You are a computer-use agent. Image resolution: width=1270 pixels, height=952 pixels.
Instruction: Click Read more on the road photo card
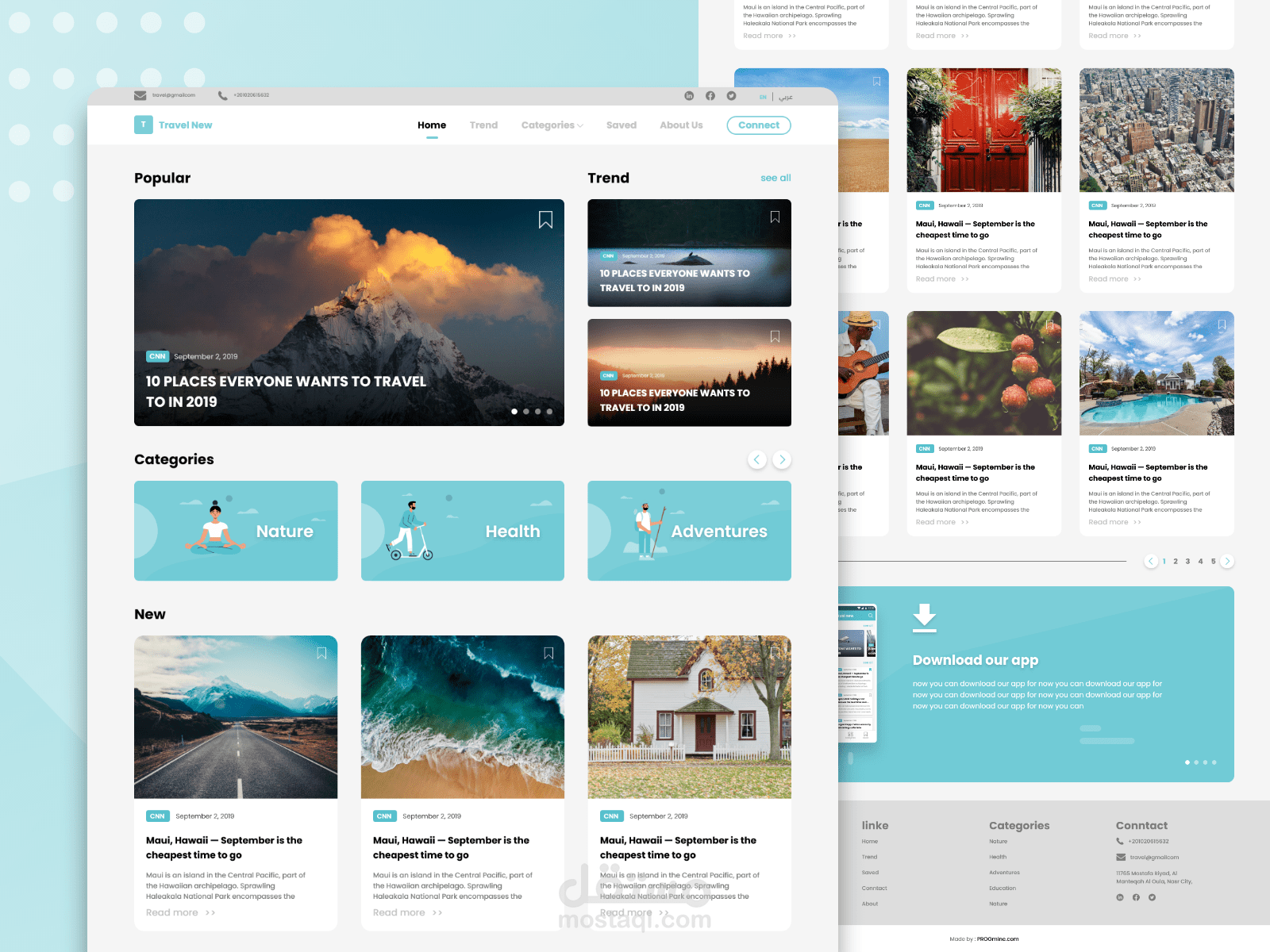point(180,912)
